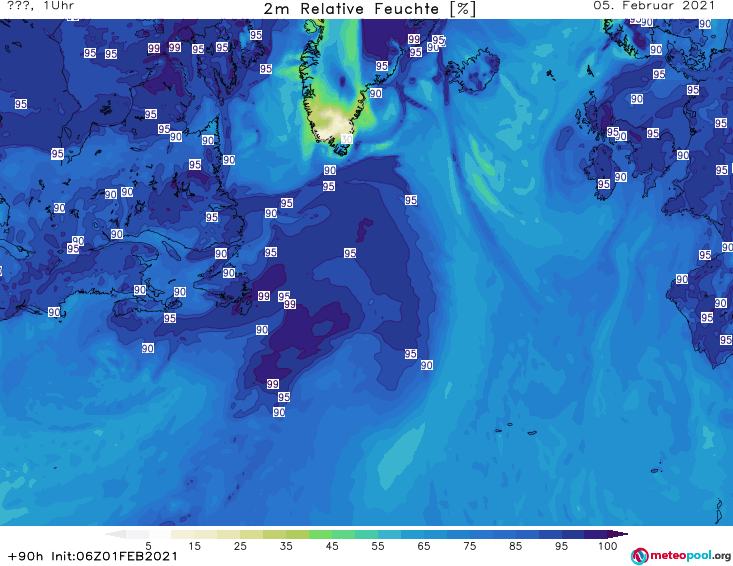Screen dimensions: 733x566
Task: Click the pale dry patch over southern Greenland
Action: [x=332, y=124]
